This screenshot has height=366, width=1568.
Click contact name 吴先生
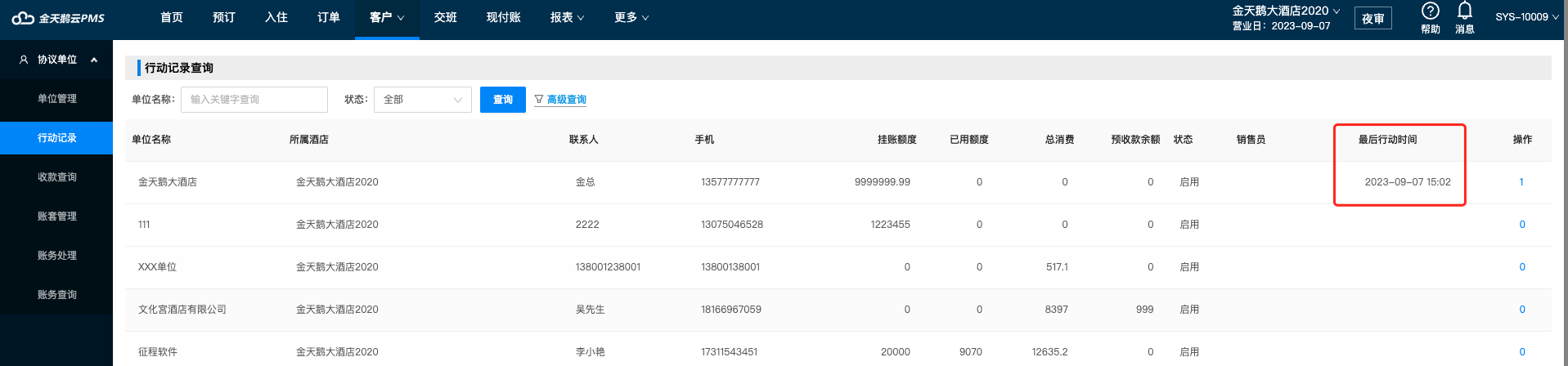[591, 310]
